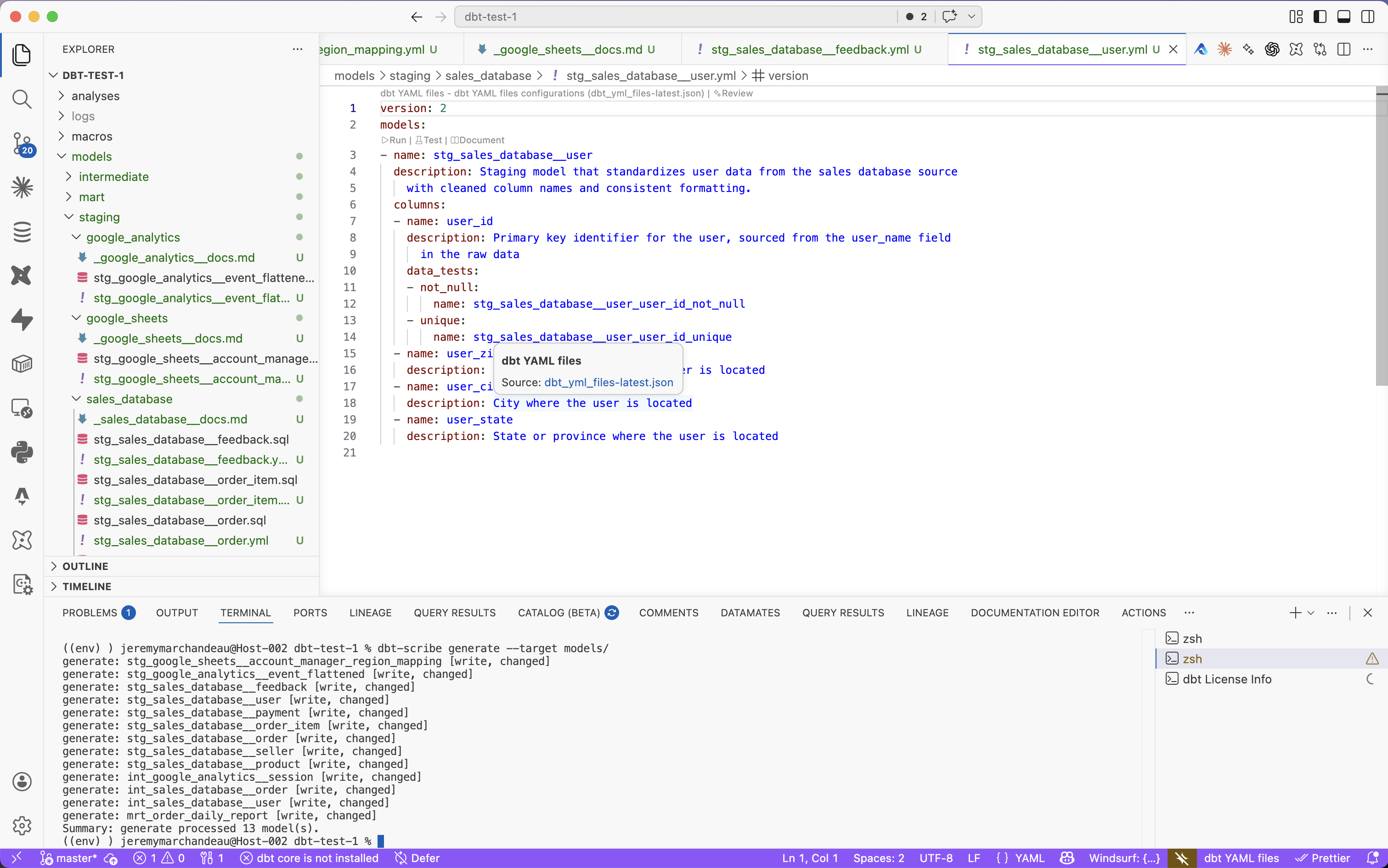The image size is (1388, 868).
Task: Open remote window button in status bar
Action: click(x=17, y=858)
